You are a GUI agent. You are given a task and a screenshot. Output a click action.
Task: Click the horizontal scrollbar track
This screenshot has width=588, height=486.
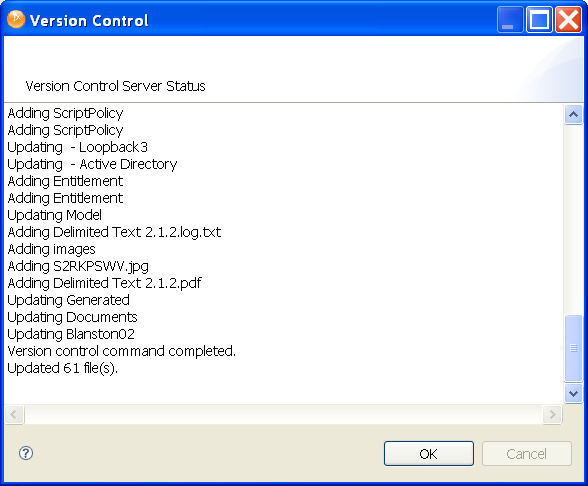coord(283,414)
